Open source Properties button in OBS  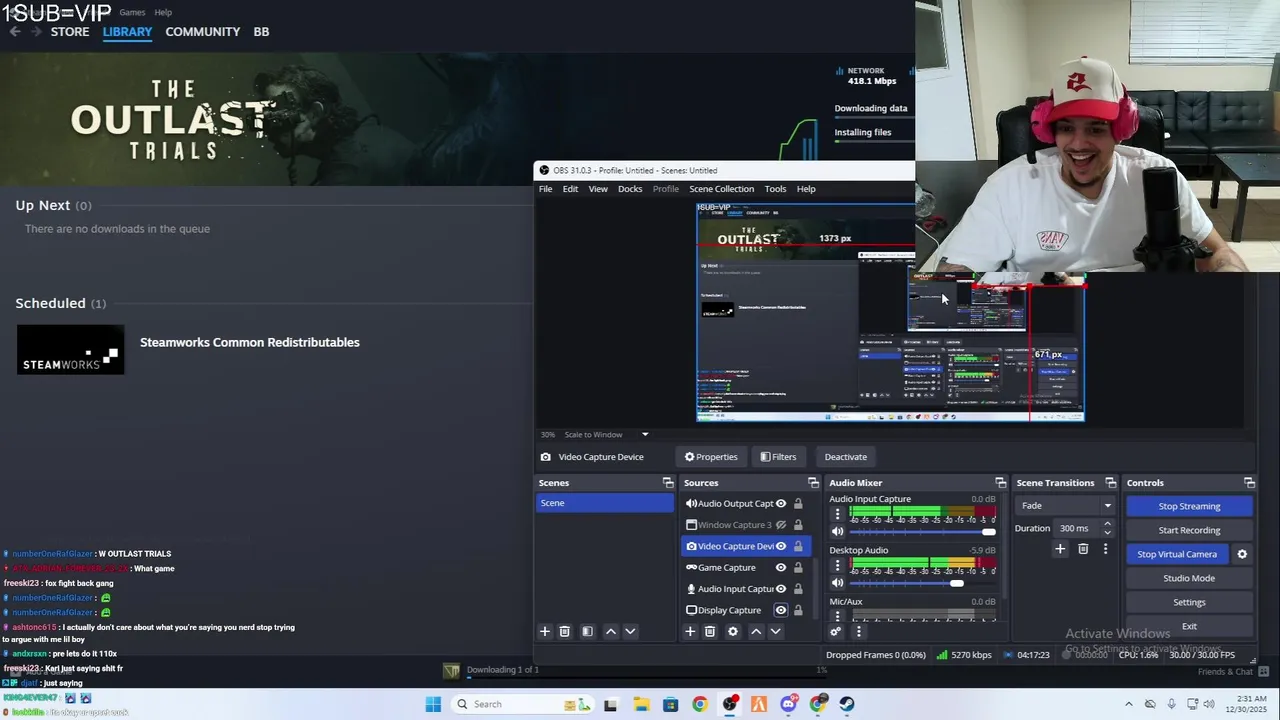pyautogui.click(x=711, y=457)
